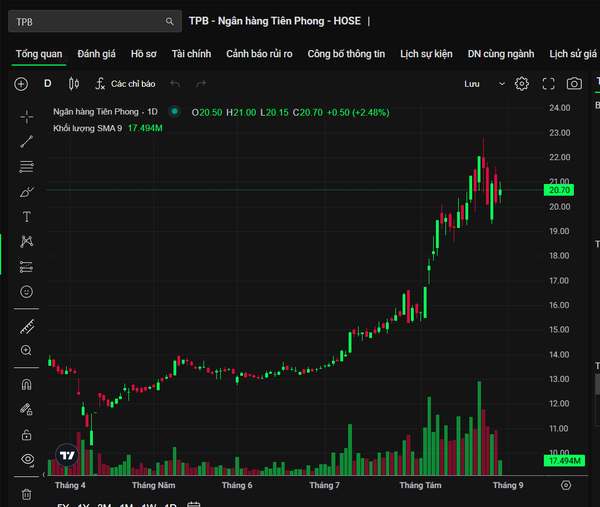Select the forecast position measurement tool
Viewport: 600px width, 507px height.
click(x=26, y=267)
